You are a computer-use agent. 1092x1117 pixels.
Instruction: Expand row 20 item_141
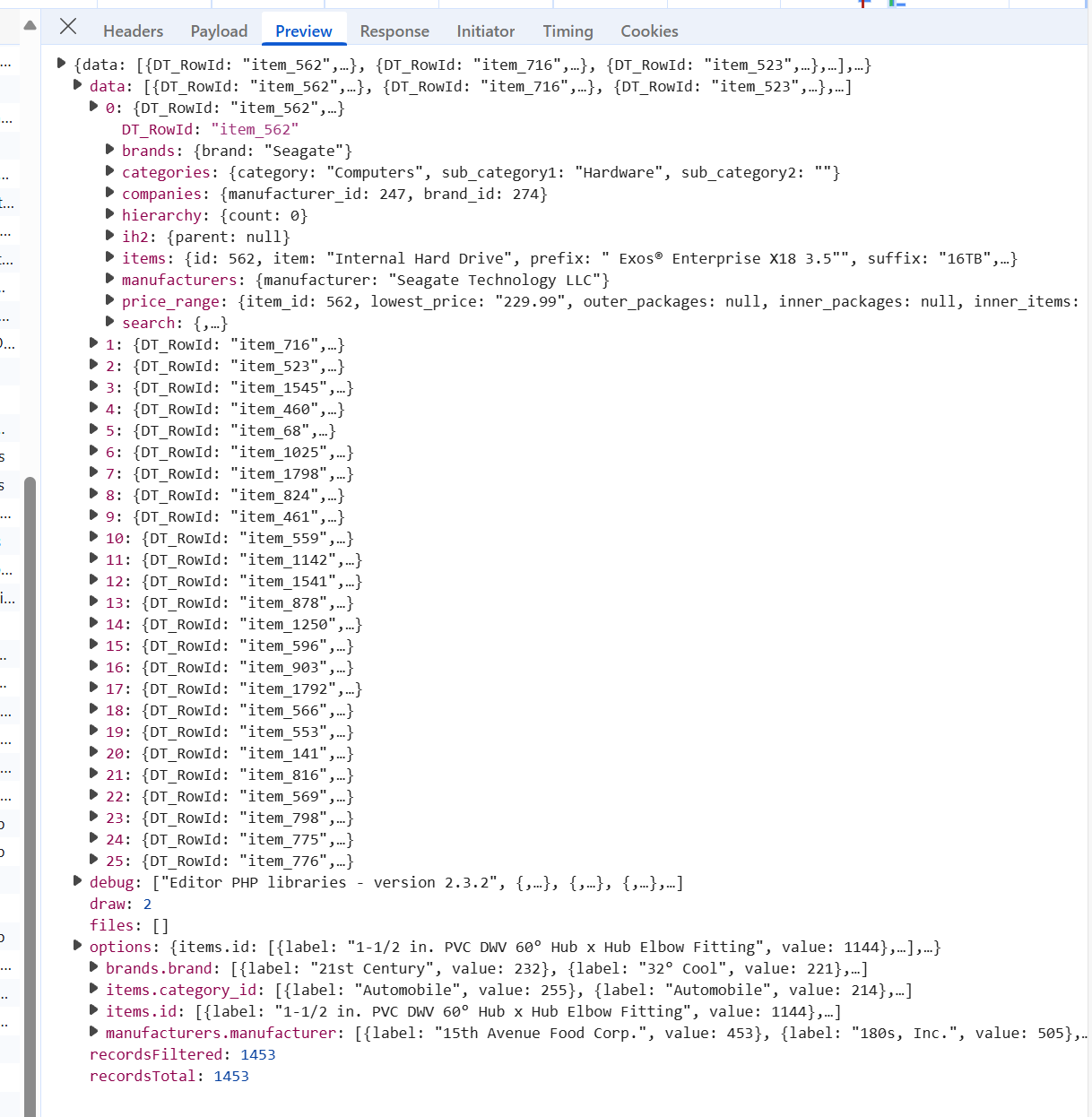(93, 751)
